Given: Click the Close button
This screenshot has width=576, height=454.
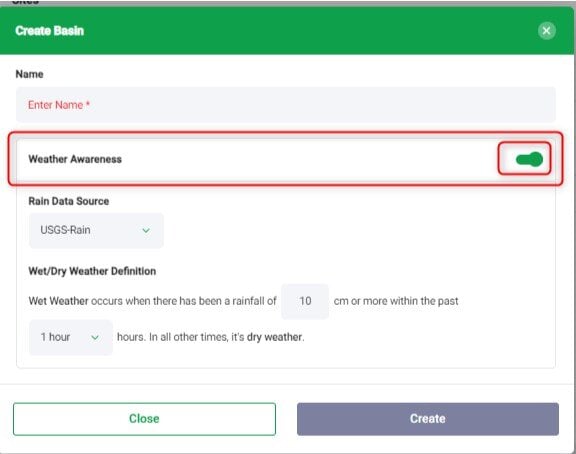Looking at the screenshot, I should point(144,419).
